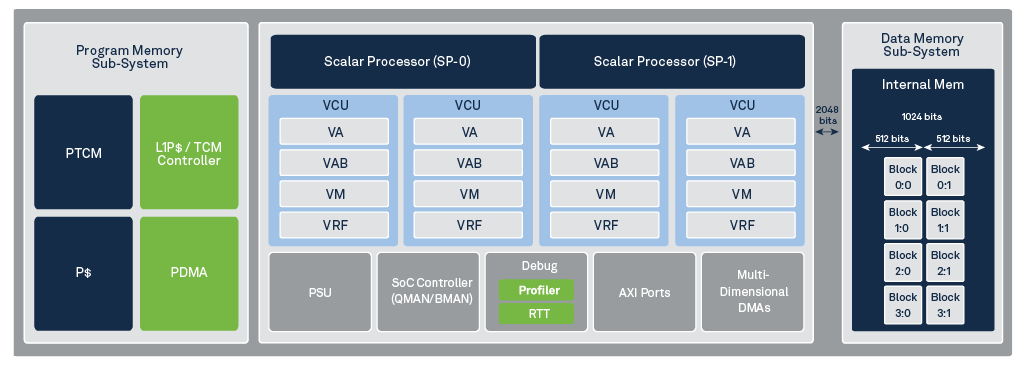The height and width of the screenshot is (366, 1025).
Task: Click the green RTT debug button
Action: tap(536, 314)
